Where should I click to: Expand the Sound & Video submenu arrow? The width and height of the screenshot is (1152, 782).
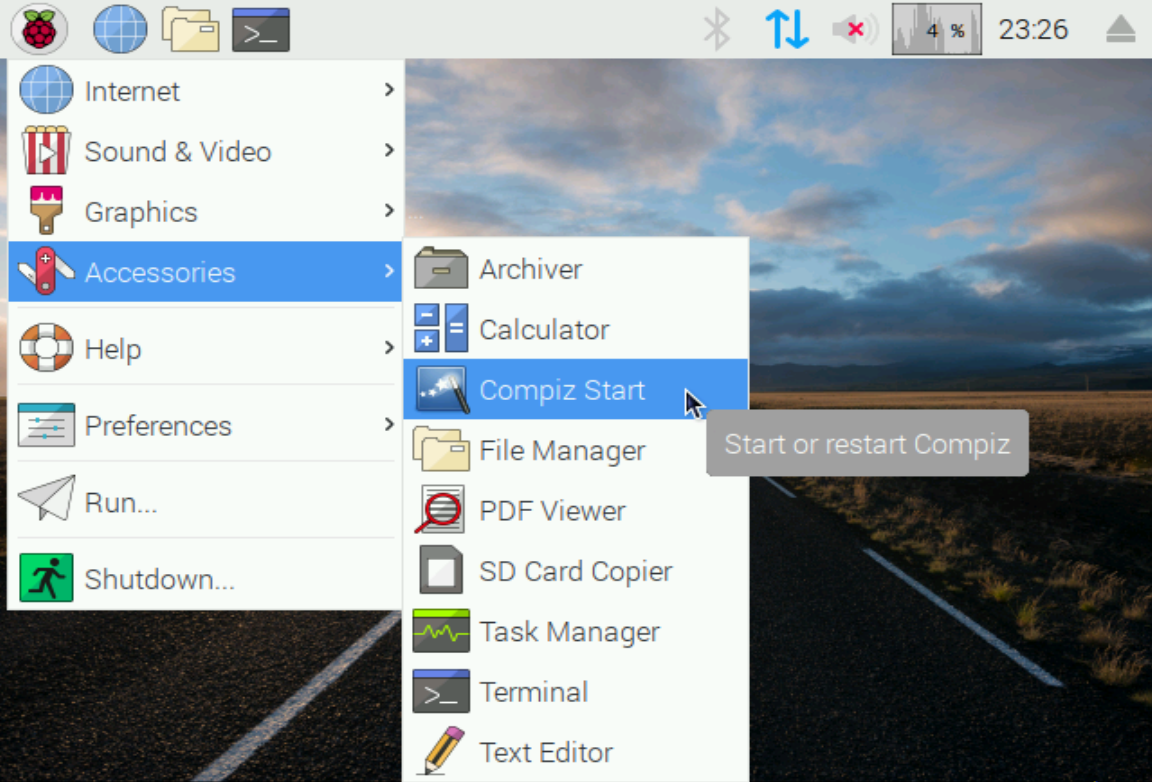(x=389, y=150)
